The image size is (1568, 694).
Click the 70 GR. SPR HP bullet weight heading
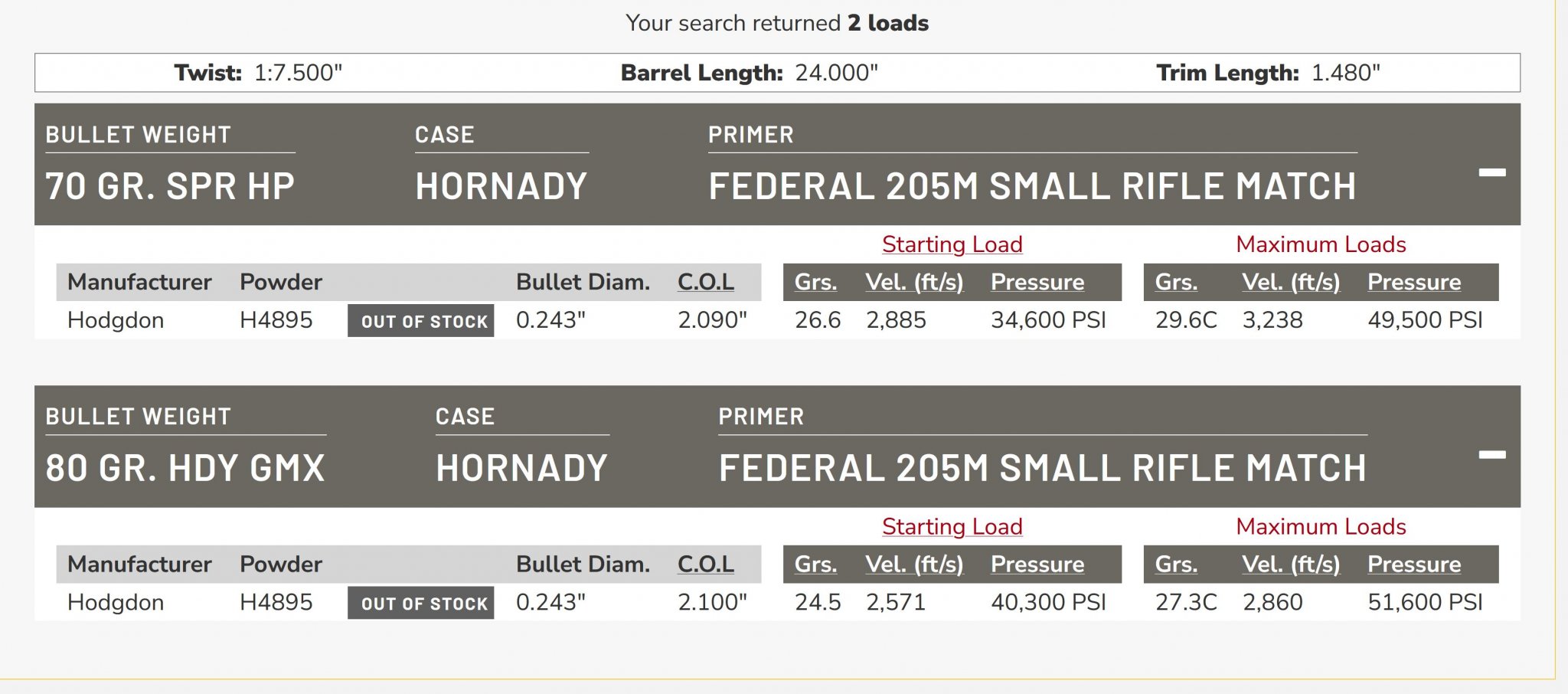tap(170, 186)
